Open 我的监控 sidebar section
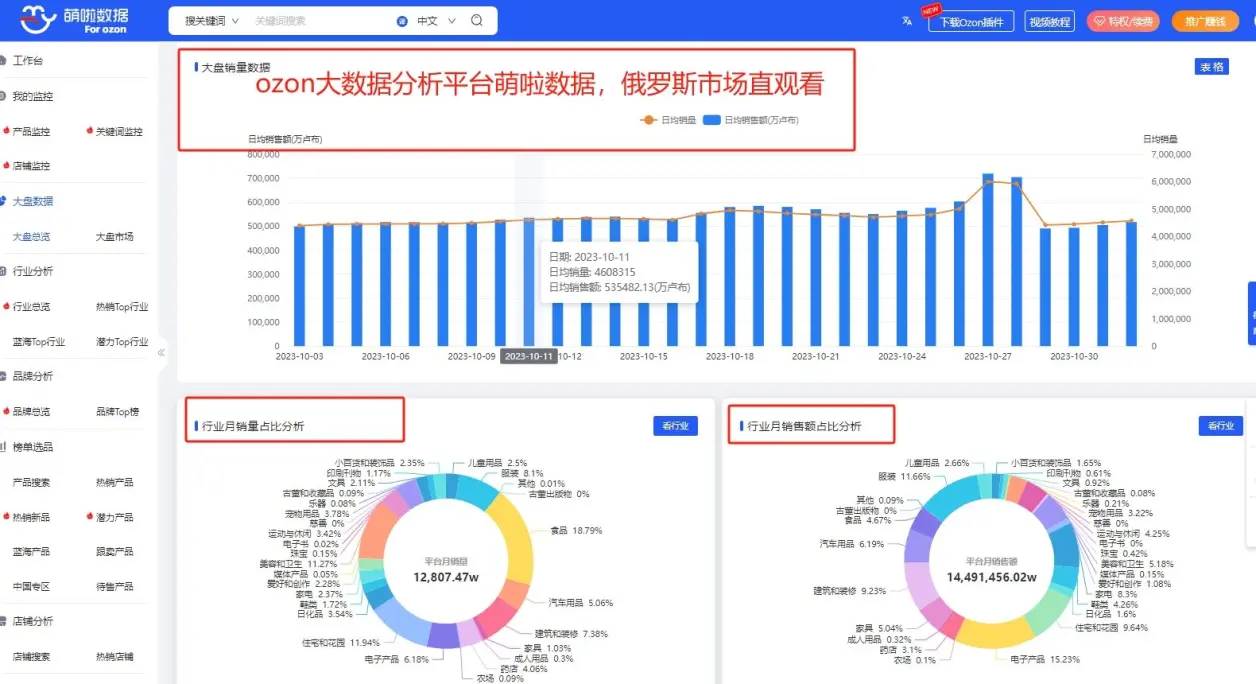Image resolution: width=1256 pixels, height=684 pixels. tap(33, 96)
